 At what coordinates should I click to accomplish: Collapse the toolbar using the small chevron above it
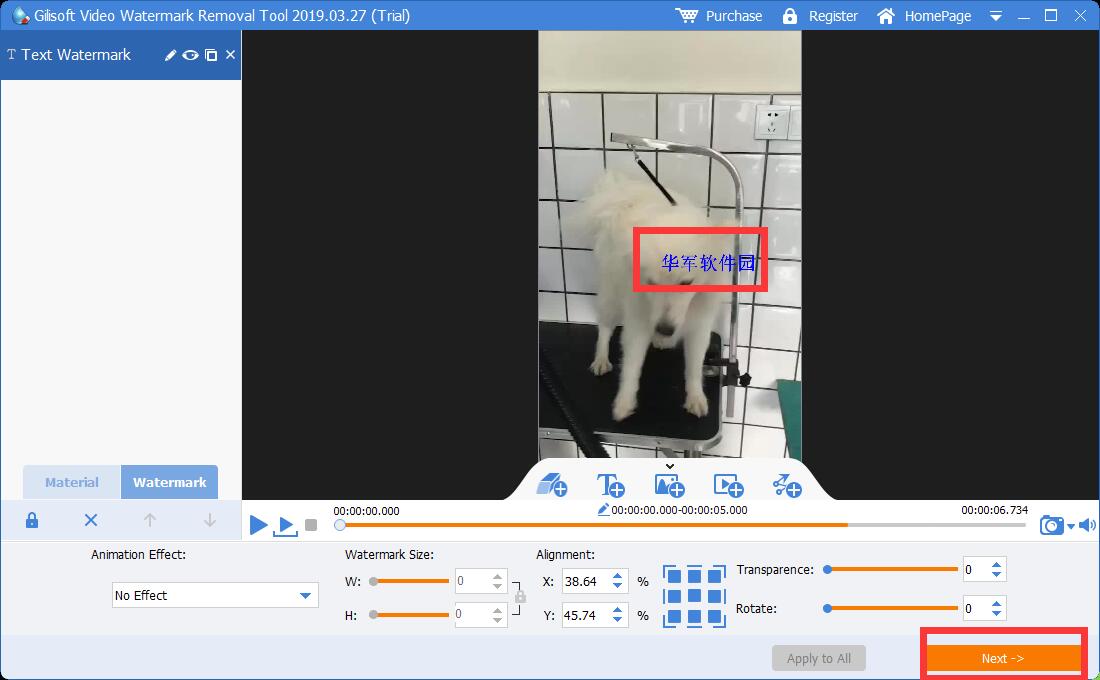(x=670, y=466)
